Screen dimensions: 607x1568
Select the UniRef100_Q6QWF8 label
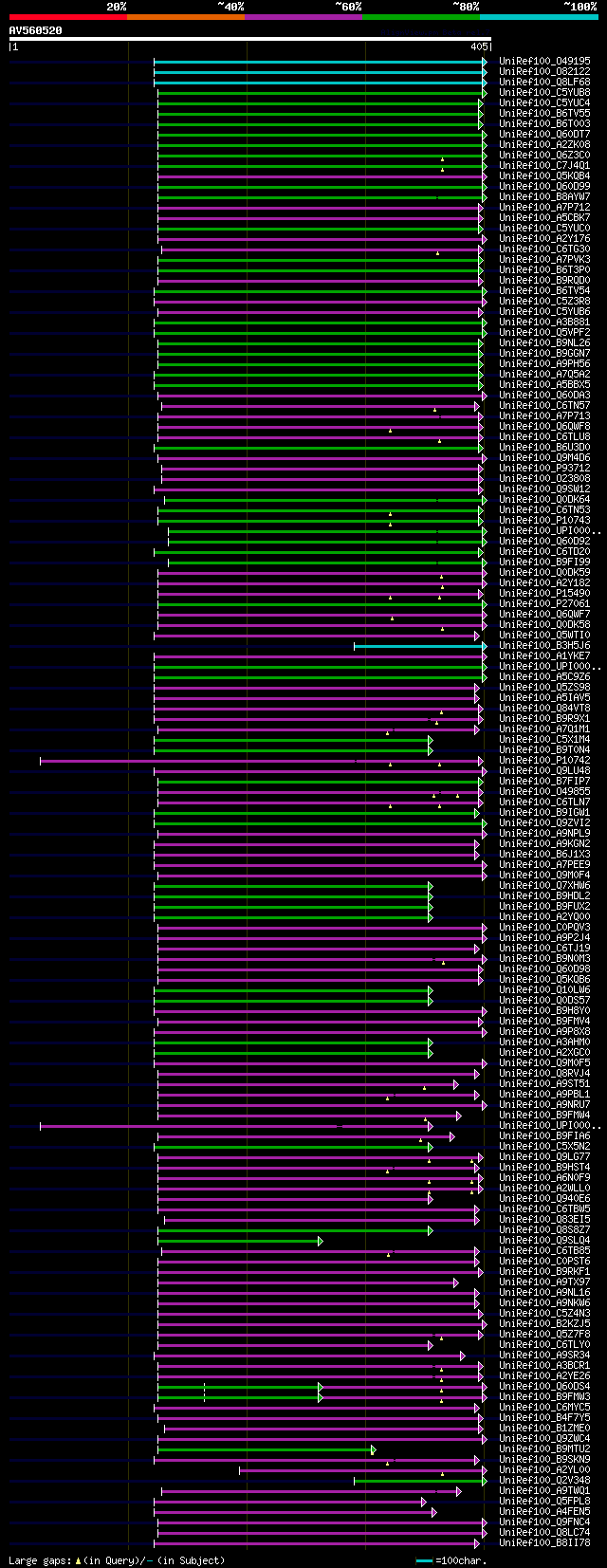544,427
